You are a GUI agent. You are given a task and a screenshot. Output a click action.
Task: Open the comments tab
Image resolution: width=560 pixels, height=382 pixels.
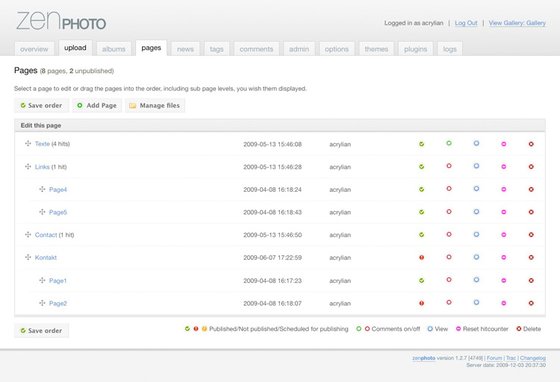(256, 49)
